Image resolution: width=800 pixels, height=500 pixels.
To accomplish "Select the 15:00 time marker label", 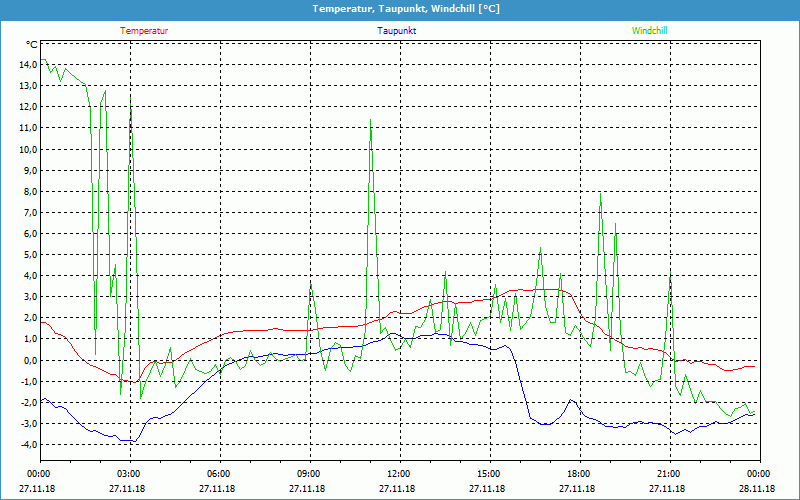I will coord(489,474).
